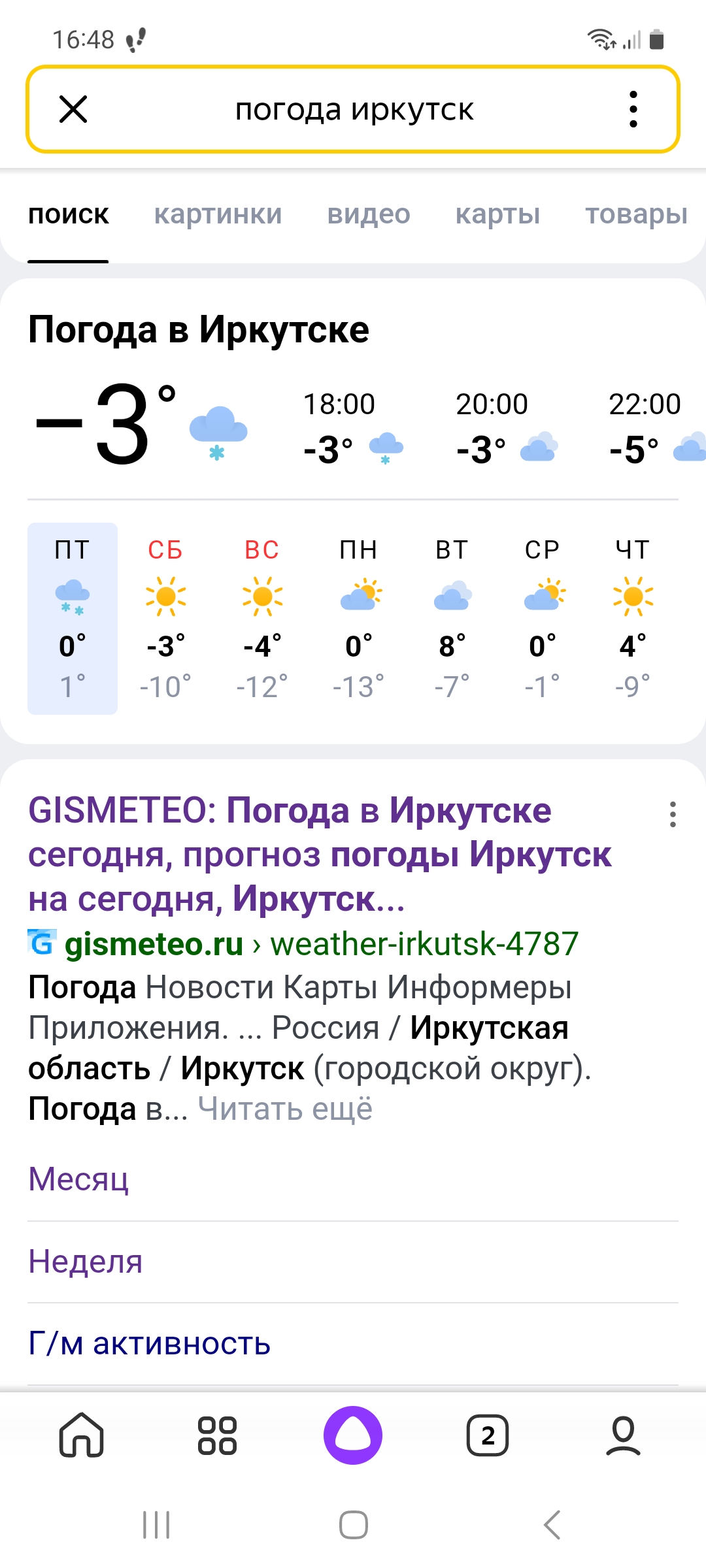Select Tuesday (ВТ) forecast with 8°
This screenshot has height=1568, width=706.
452,617
